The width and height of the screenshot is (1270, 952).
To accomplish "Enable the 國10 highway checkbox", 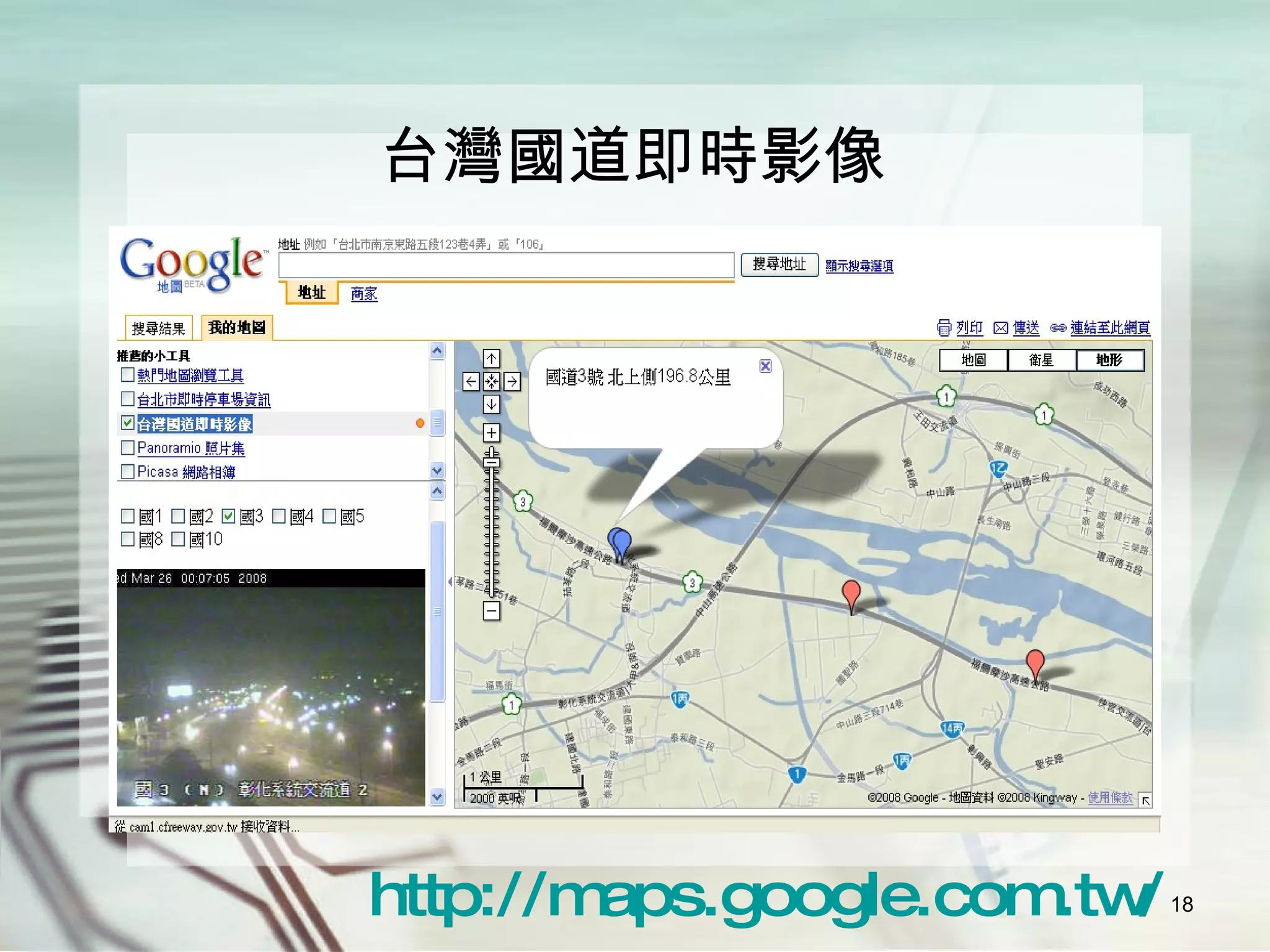I will coord(178,539).
